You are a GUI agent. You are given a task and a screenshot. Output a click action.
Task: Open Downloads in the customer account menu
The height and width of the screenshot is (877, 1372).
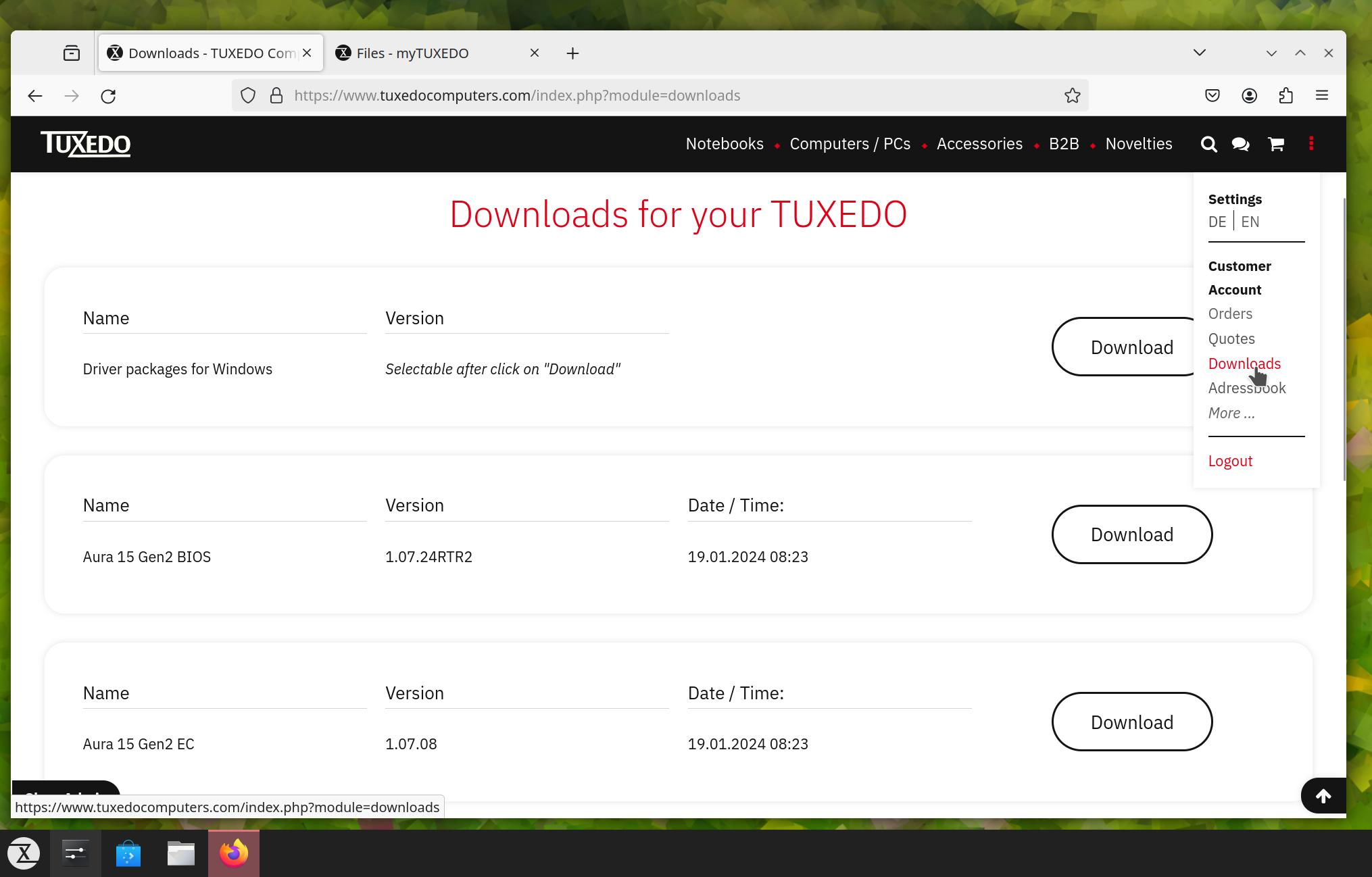(x=1244, y=364)
